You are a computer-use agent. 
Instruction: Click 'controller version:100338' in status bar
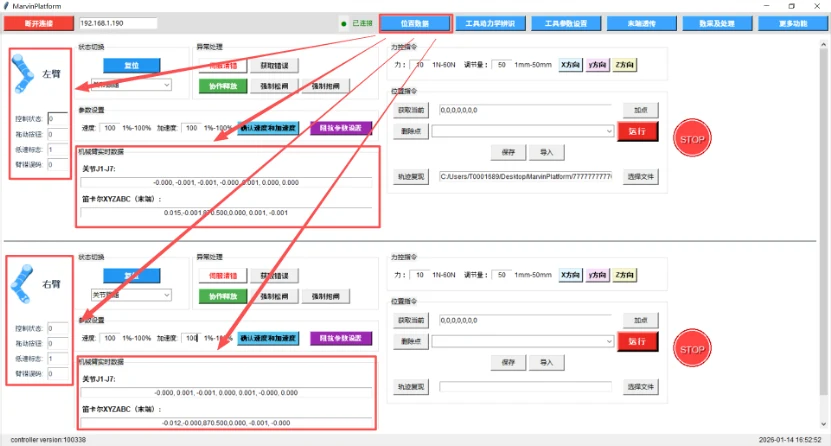[48, 440]
